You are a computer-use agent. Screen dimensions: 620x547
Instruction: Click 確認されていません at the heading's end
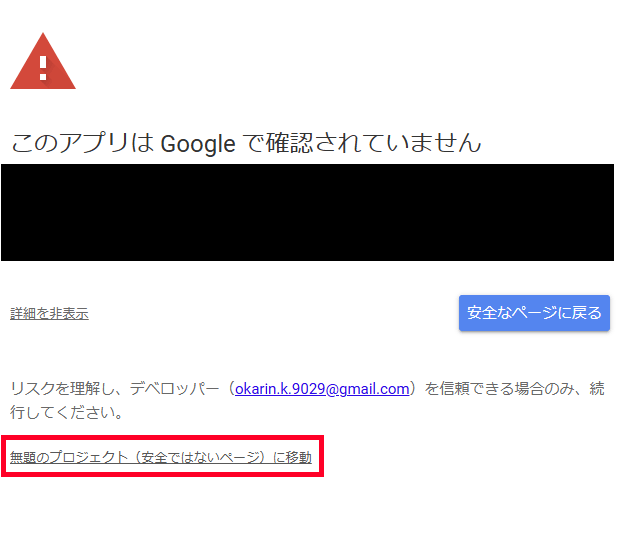pyautogui.click(x=374, y=143)
